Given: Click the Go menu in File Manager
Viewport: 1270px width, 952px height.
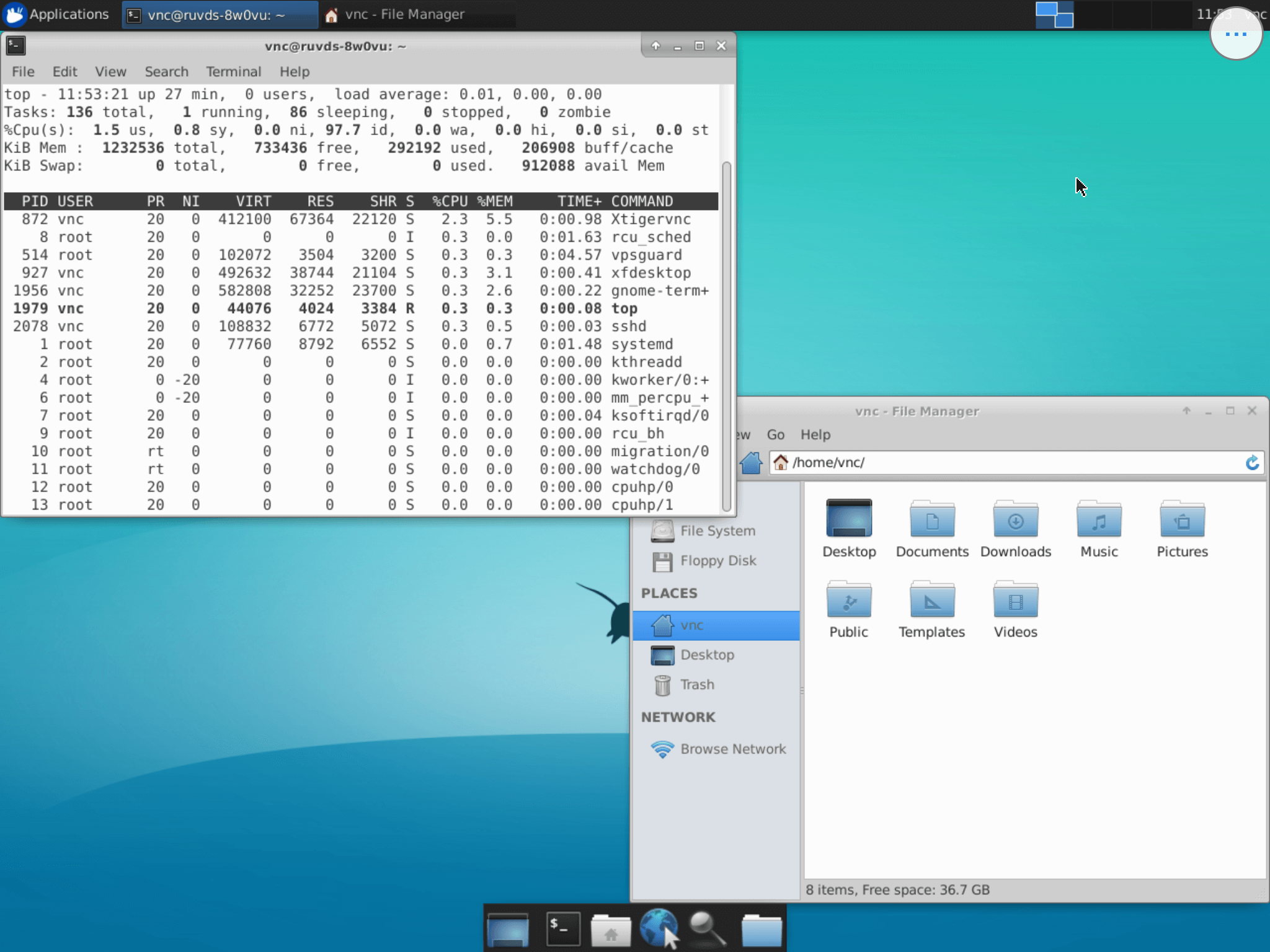Looking at the screenshot, I should coord(775,434).
